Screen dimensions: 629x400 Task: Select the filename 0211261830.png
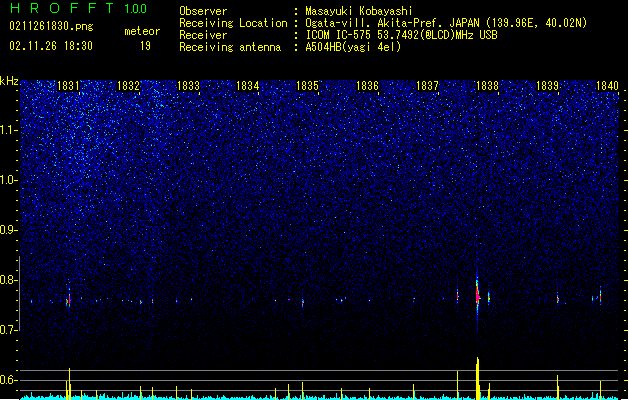pyautogui.click(x=51, y=27)
